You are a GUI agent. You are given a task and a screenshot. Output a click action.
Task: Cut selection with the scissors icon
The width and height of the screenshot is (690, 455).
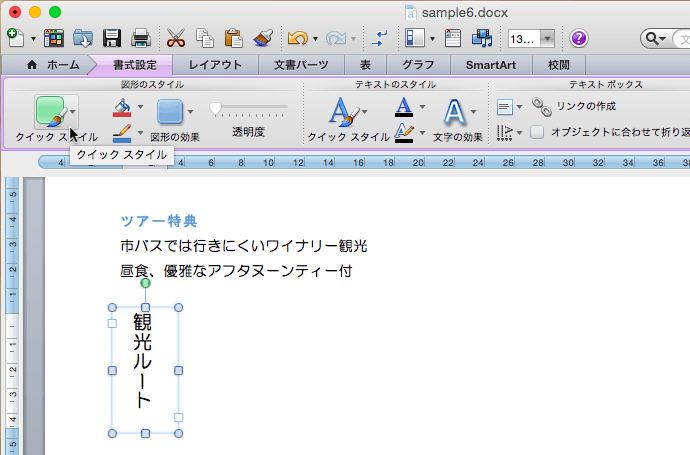pos(176,38)
